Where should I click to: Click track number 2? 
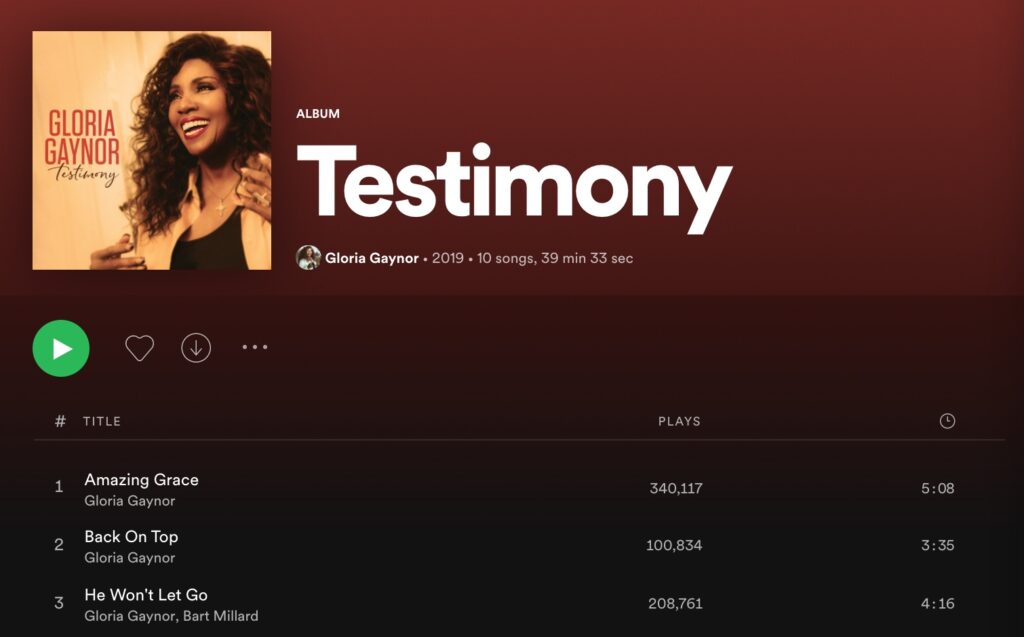pos(59,545)
